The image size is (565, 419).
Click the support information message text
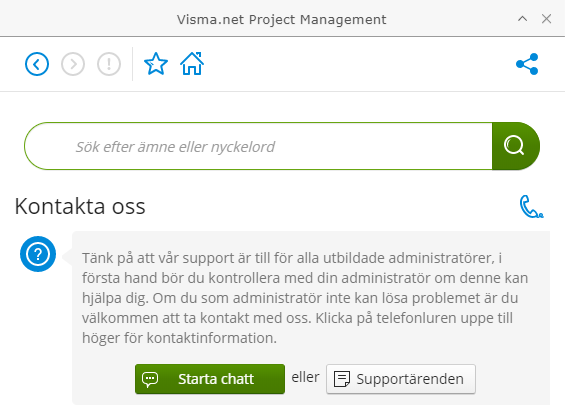[x=305, y=298]
